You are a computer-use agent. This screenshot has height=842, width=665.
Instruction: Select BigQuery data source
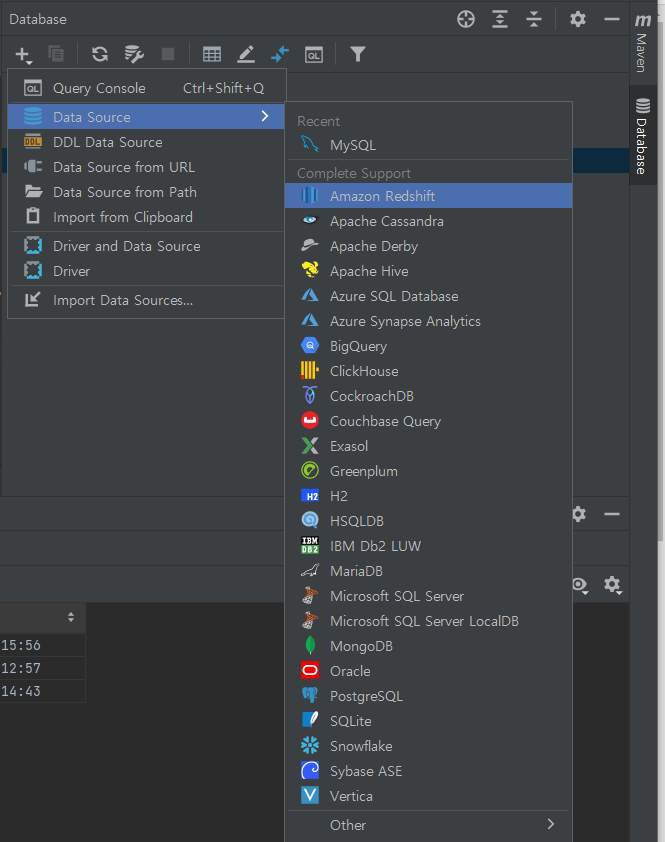tap(428, 346)
